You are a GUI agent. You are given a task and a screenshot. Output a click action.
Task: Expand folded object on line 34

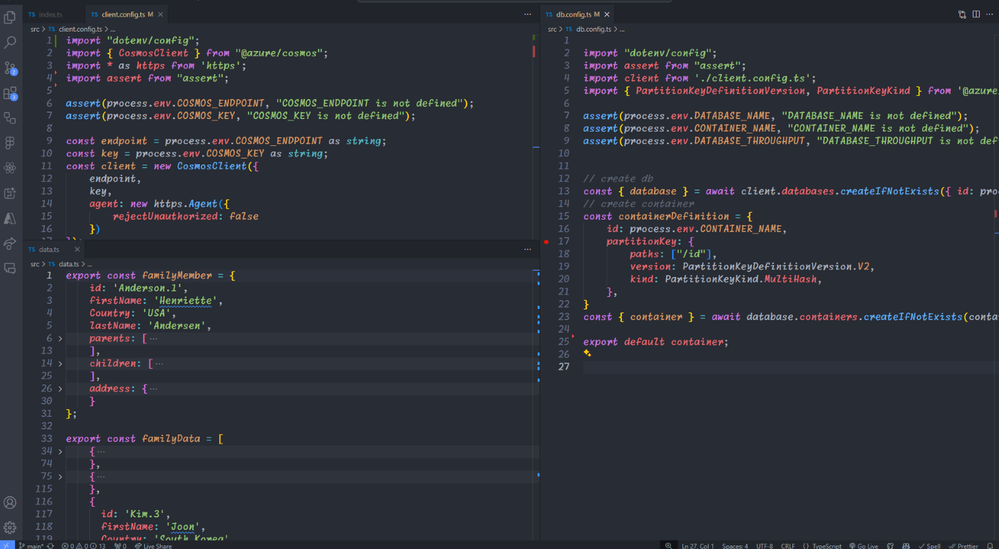pos(61,452)
